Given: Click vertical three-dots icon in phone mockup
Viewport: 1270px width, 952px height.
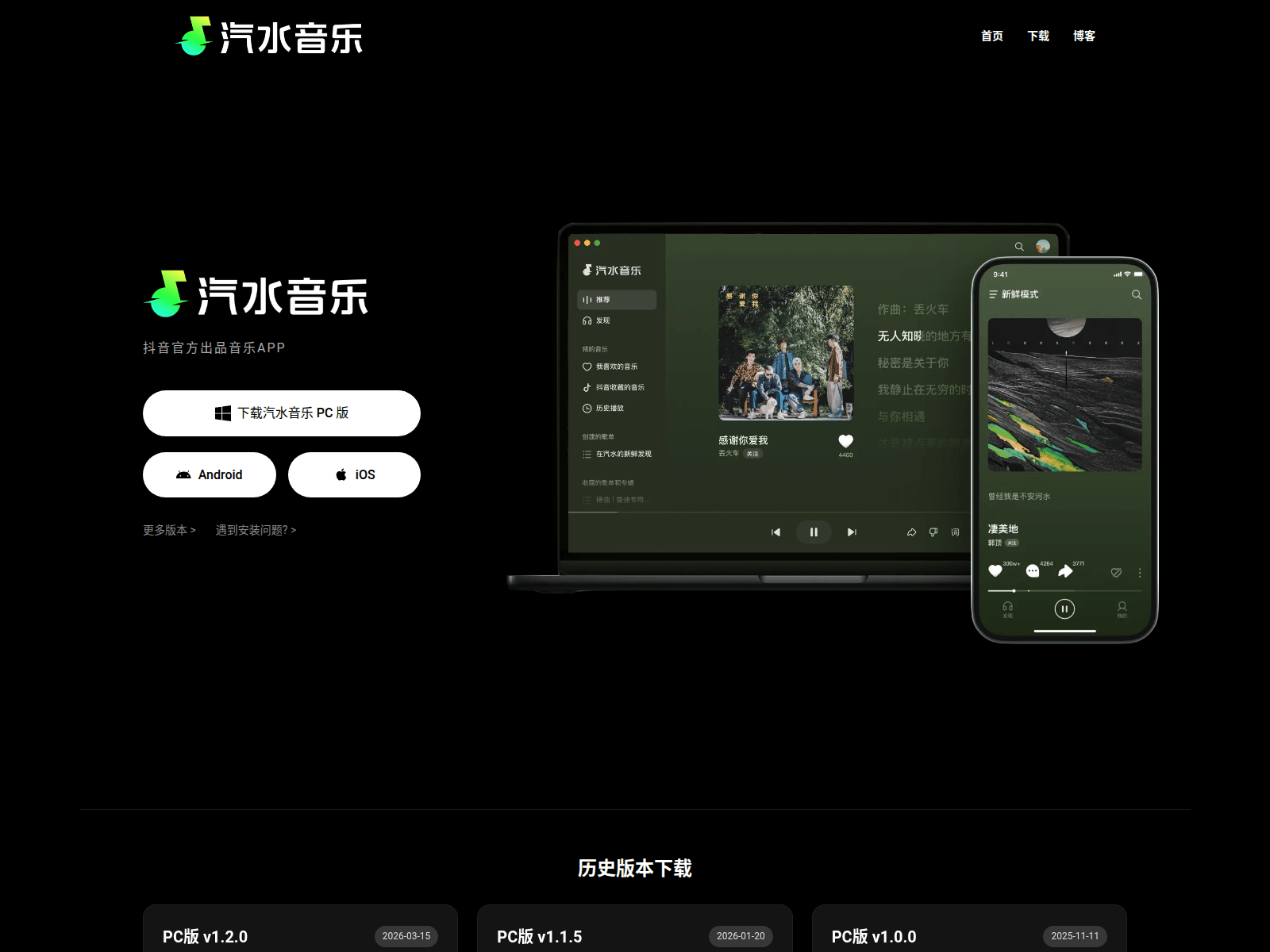Looking at the screenshot, I should coord(1140,573).
